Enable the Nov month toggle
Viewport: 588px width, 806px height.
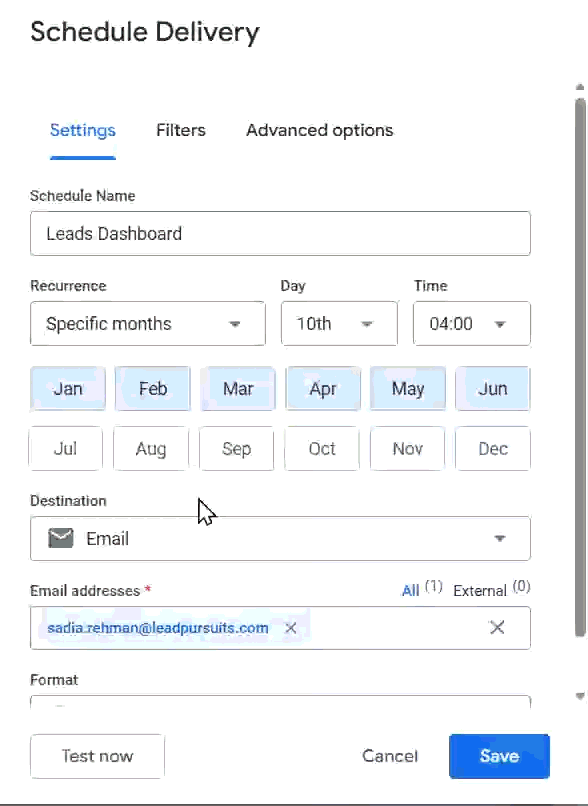pos(408,449)
